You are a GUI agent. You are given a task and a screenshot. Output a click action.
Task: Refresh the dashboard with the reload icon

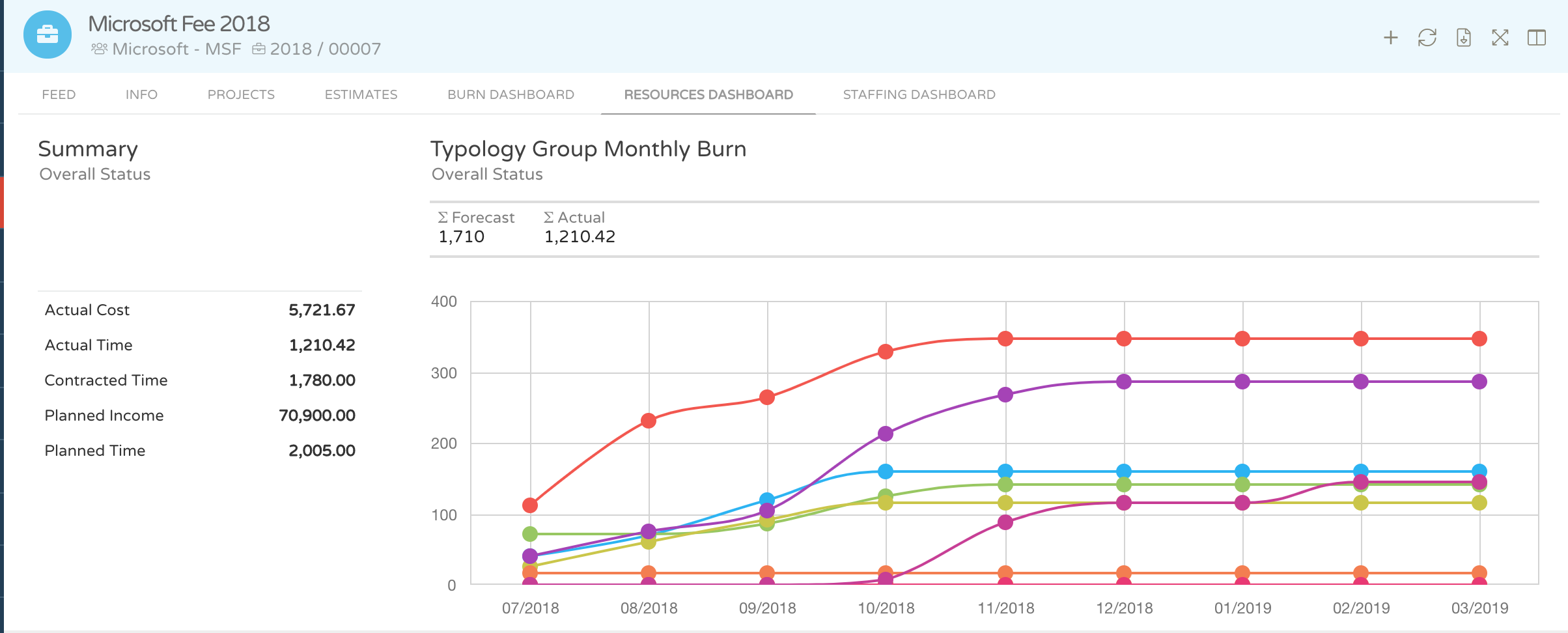click(1427, 38)
